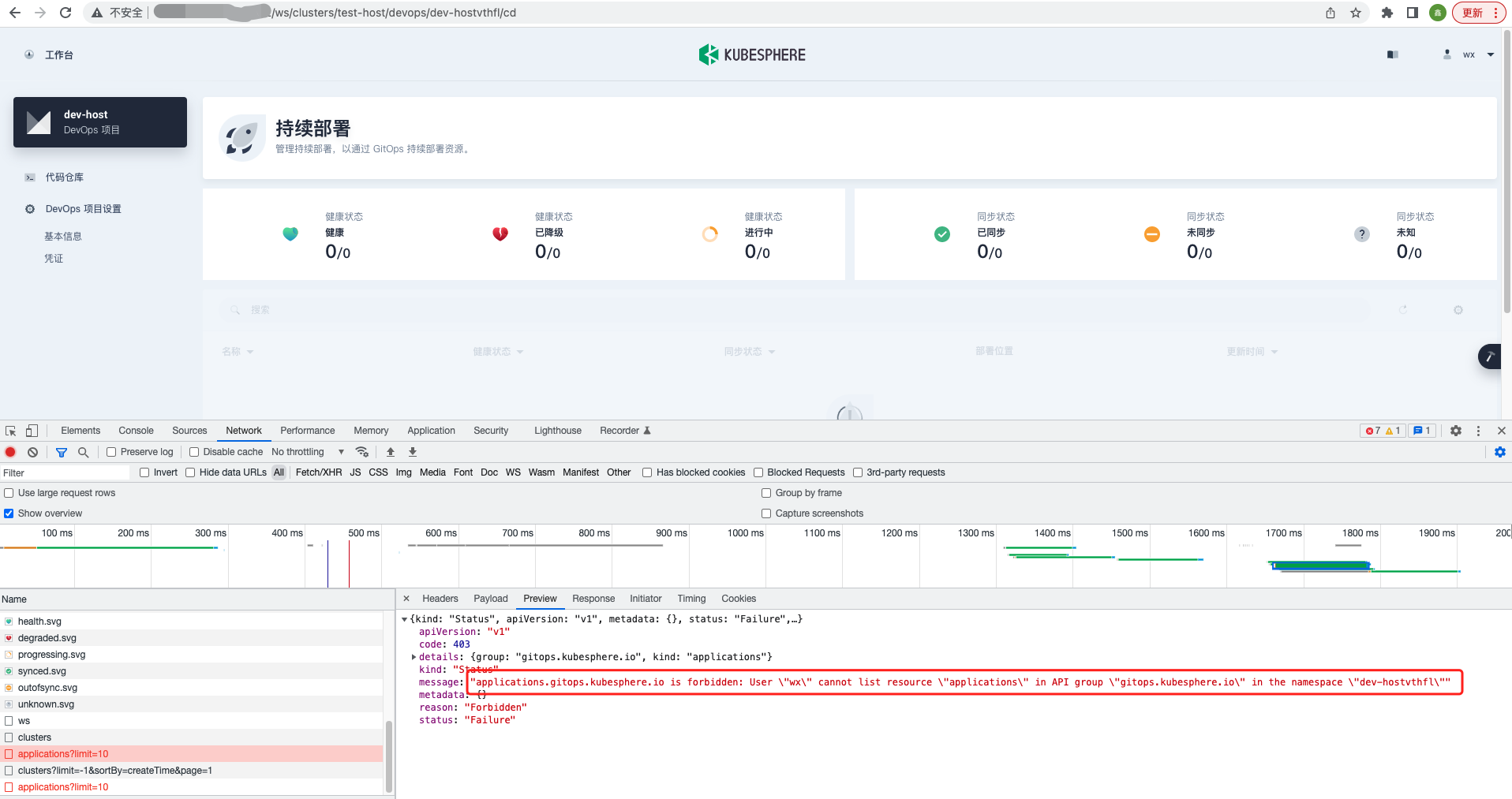The image size is (1512, 799).
Task: Expand the details JSON object
Action: click(414, 657)
